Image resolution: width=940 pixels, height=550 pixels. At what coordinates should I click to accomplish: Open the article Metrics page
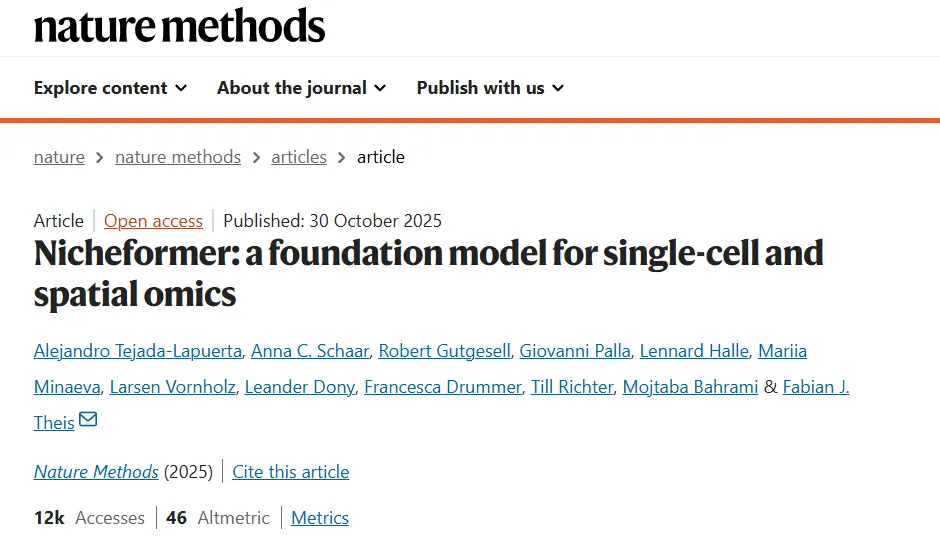tap(320, 518)
